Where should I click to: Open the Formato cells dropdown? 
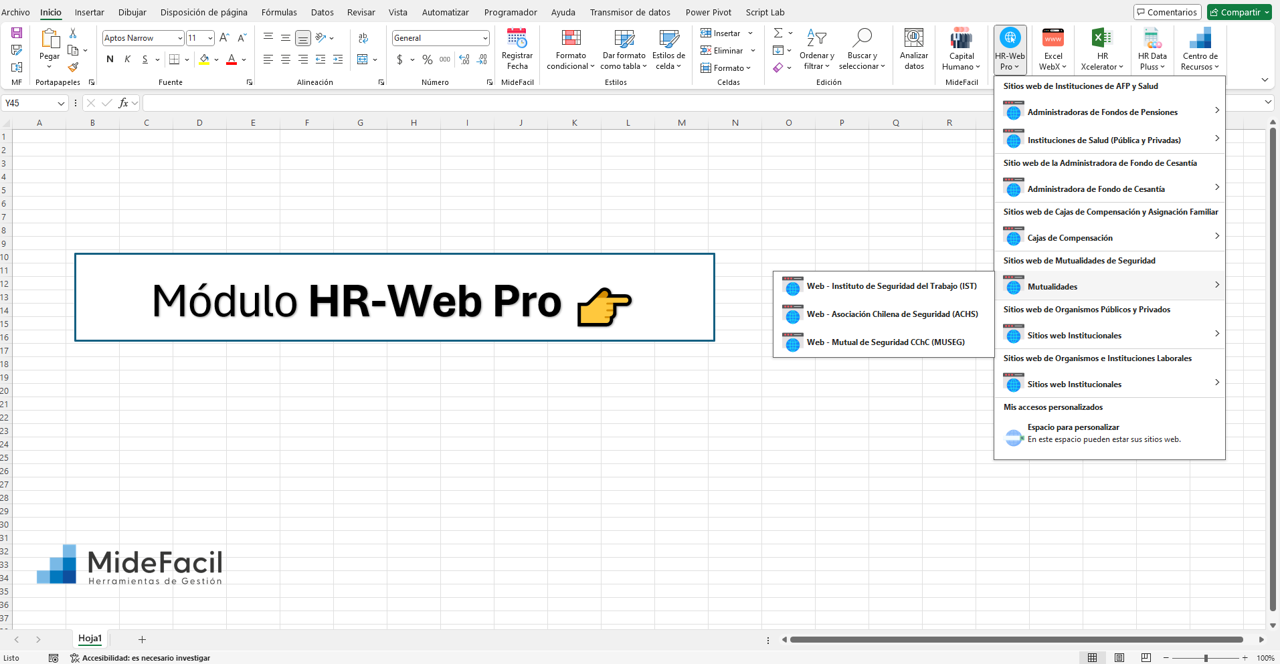(x=726, y=68)
